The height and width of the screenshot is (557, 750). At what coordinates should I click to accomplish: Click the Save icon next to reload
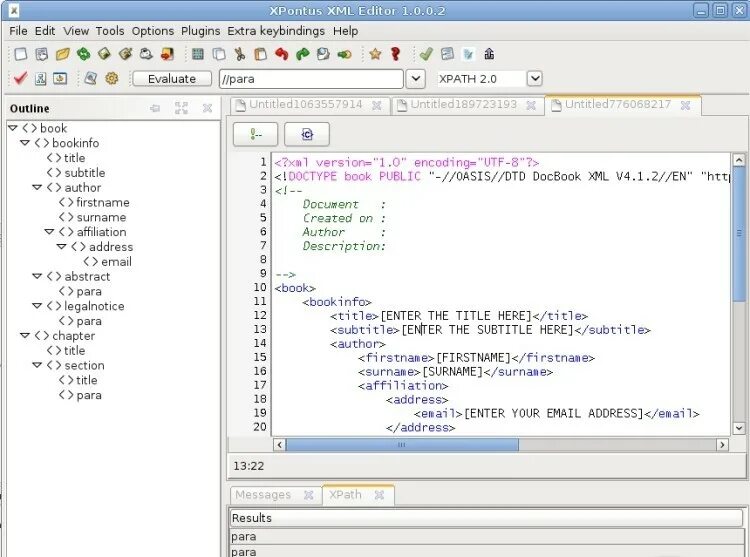click(x=104, y=54)
